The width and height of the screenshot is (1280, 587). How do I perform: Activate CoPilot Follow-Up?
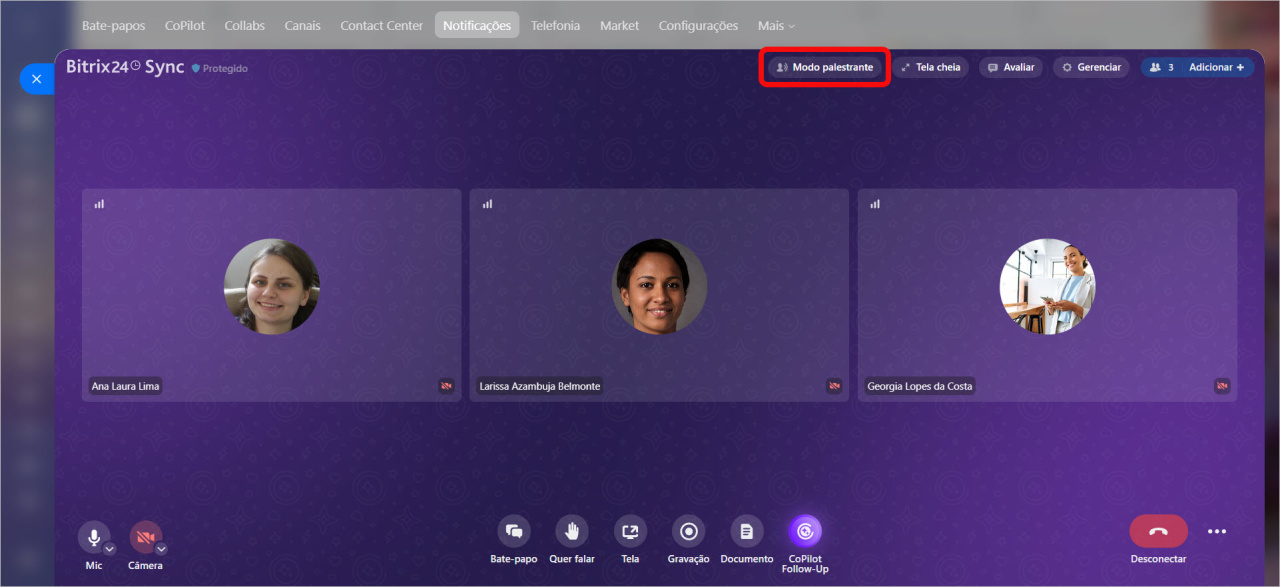805,531
